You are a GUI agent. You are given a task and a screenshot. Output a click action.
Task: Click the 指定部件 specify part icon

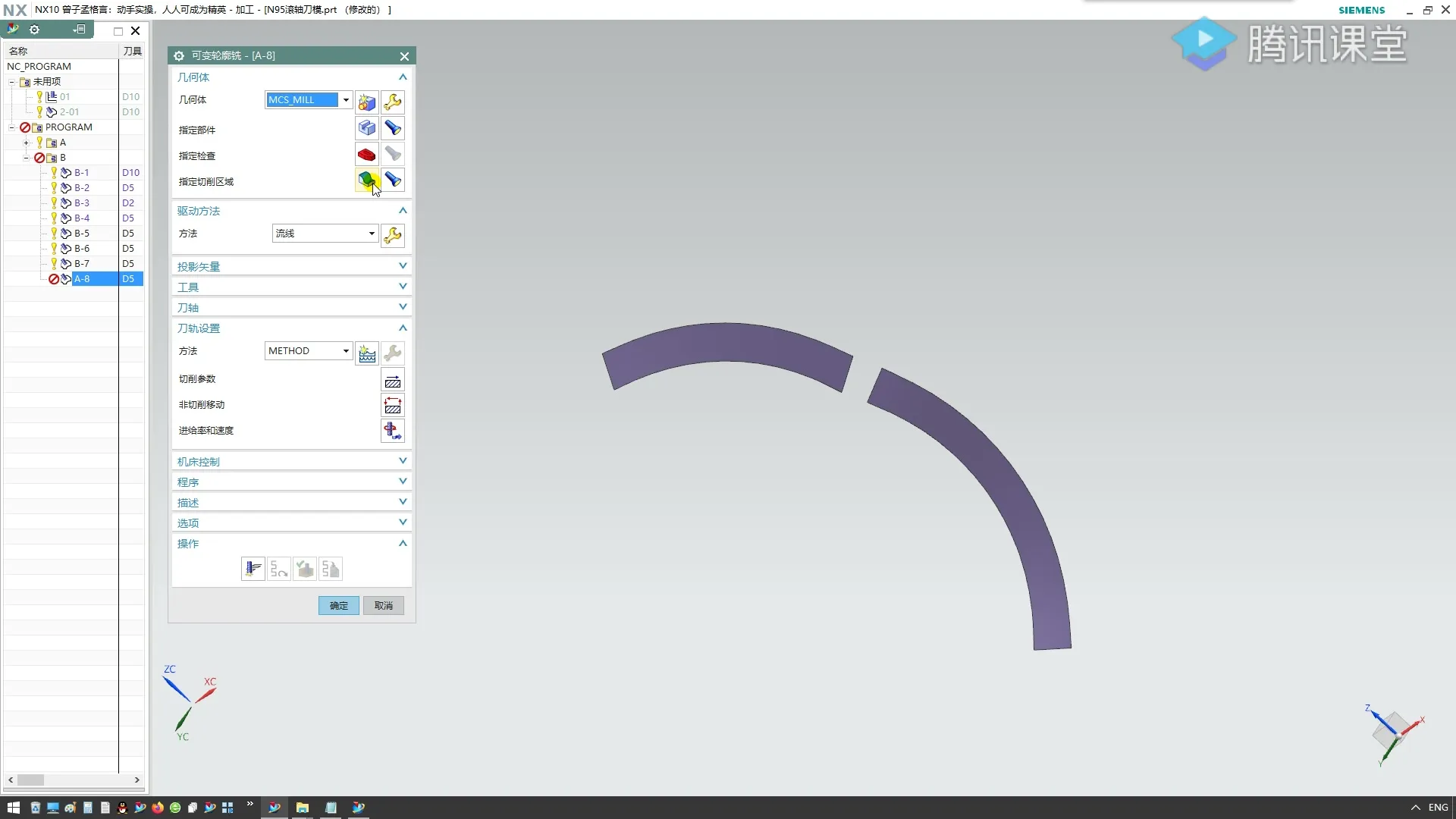(367, 128)
